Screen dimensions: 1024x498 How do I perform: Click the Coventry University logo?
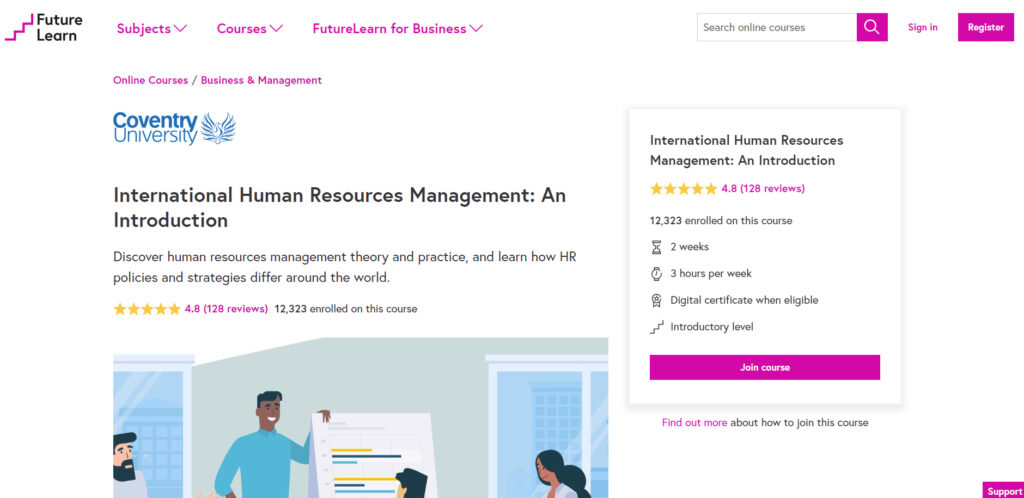pos(174,128)
